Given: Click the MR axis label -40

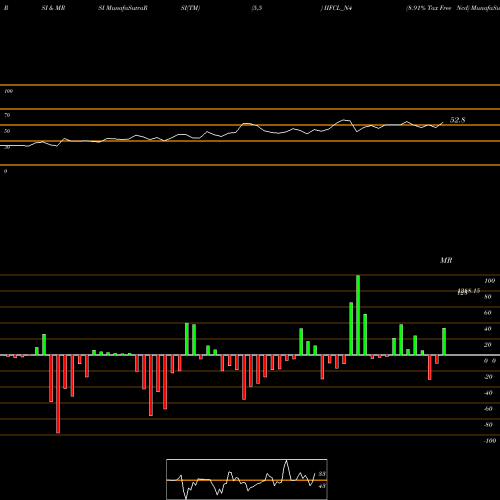Looking at the screenshot, I should [x=488, y=393].
